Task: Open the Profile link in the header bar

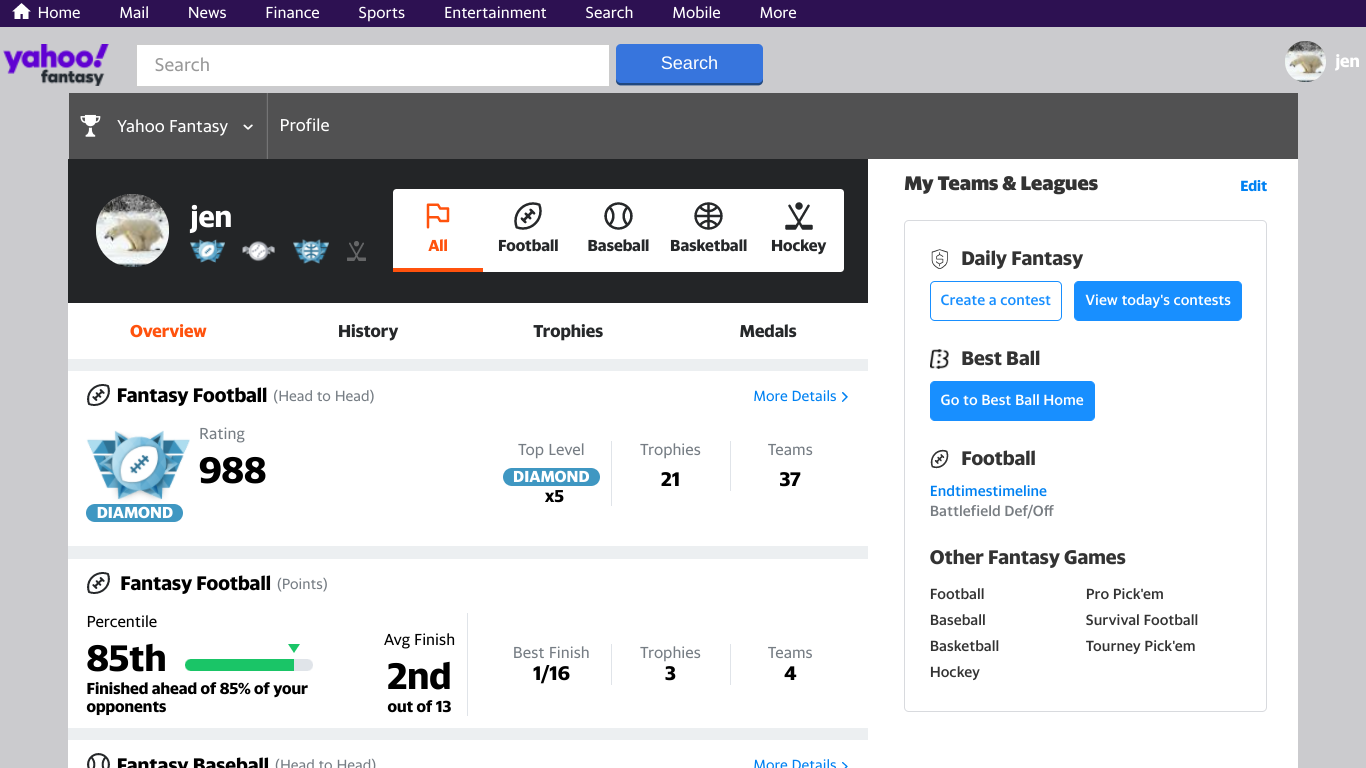Action: (304, 126)
